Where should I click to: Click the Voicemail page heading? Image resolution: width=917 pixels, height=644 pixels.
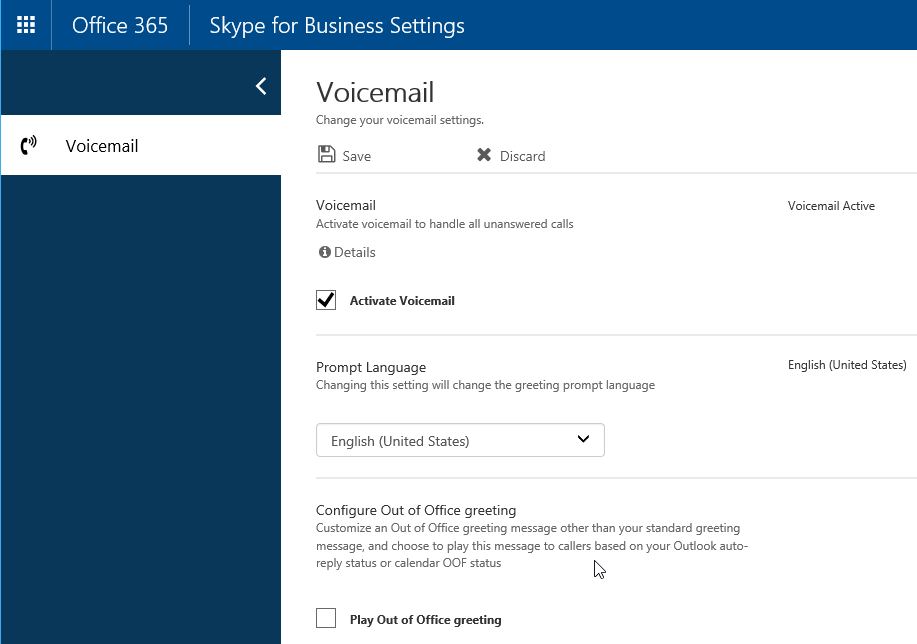tap(375, 93)
